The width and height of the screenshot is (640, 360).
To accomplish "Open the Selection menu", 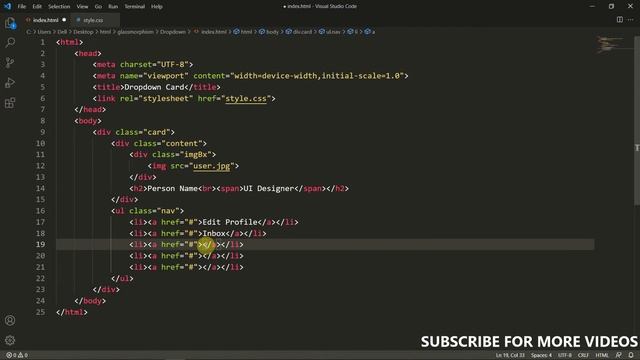I will [59, 7].
